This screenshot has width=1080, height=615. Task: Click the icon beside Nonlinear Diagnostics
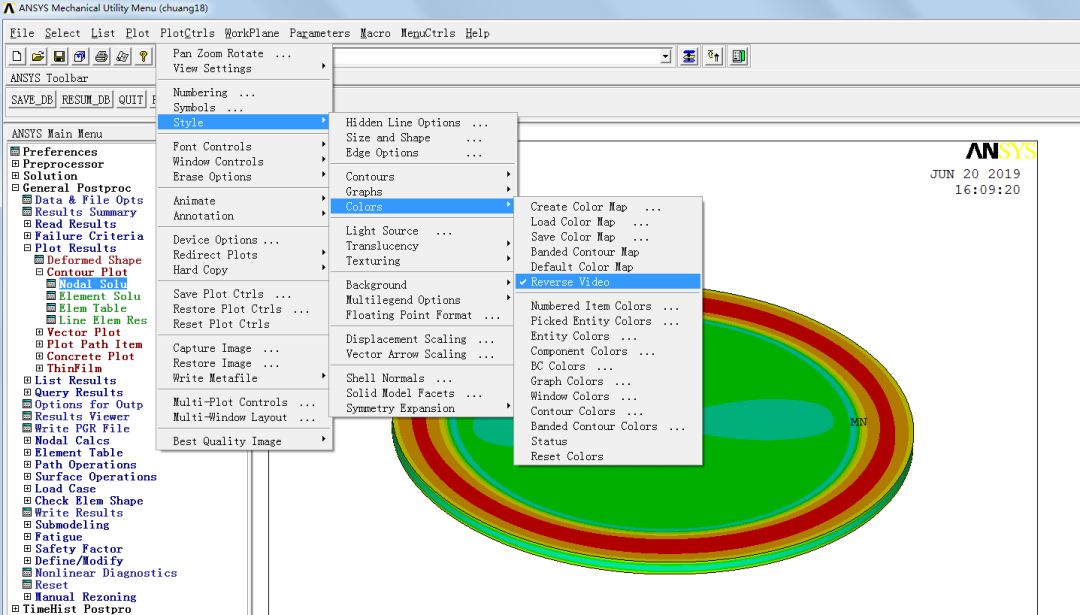28,573
